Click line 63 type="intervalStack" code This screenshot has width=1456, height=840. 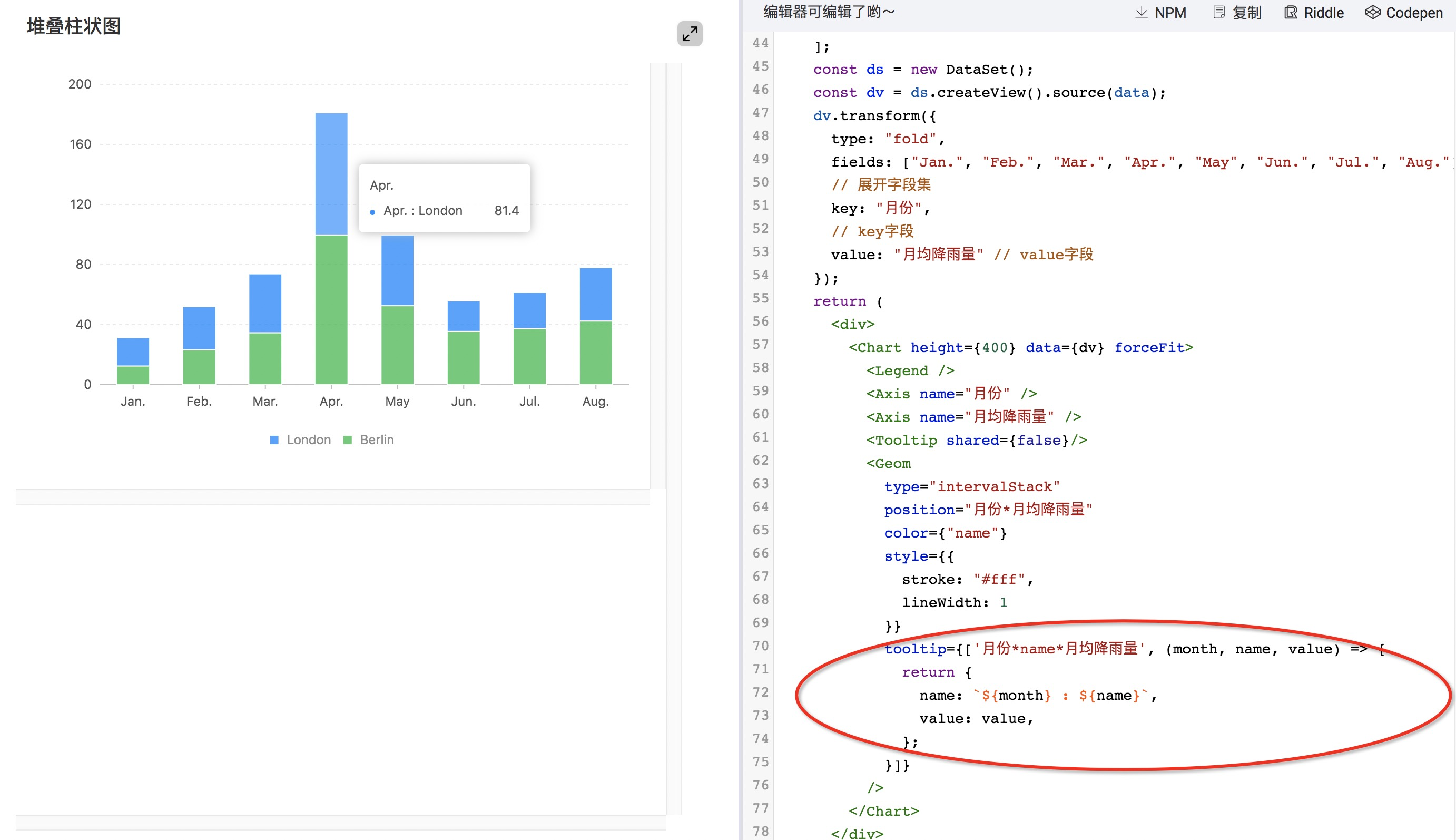(x=971, y=486)
